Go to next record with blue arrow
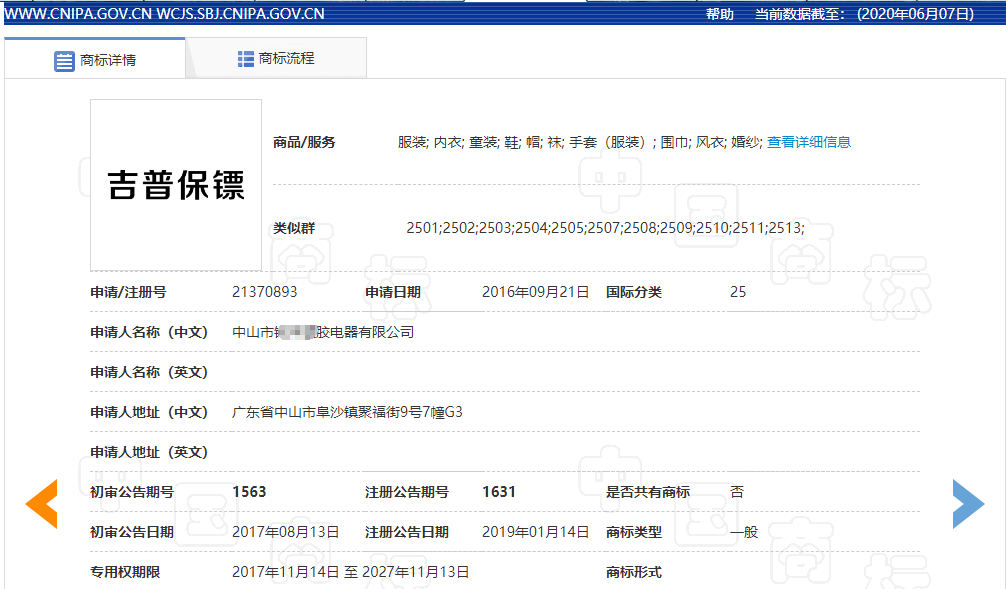This screenshot has height=589, width=1006. [968, 504]
